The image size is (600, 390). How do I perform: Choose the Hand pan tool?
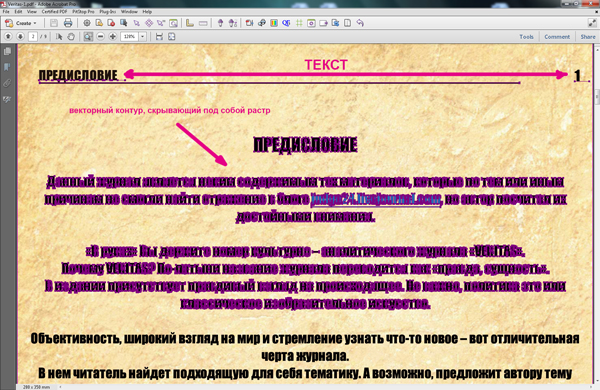[71, 37]
